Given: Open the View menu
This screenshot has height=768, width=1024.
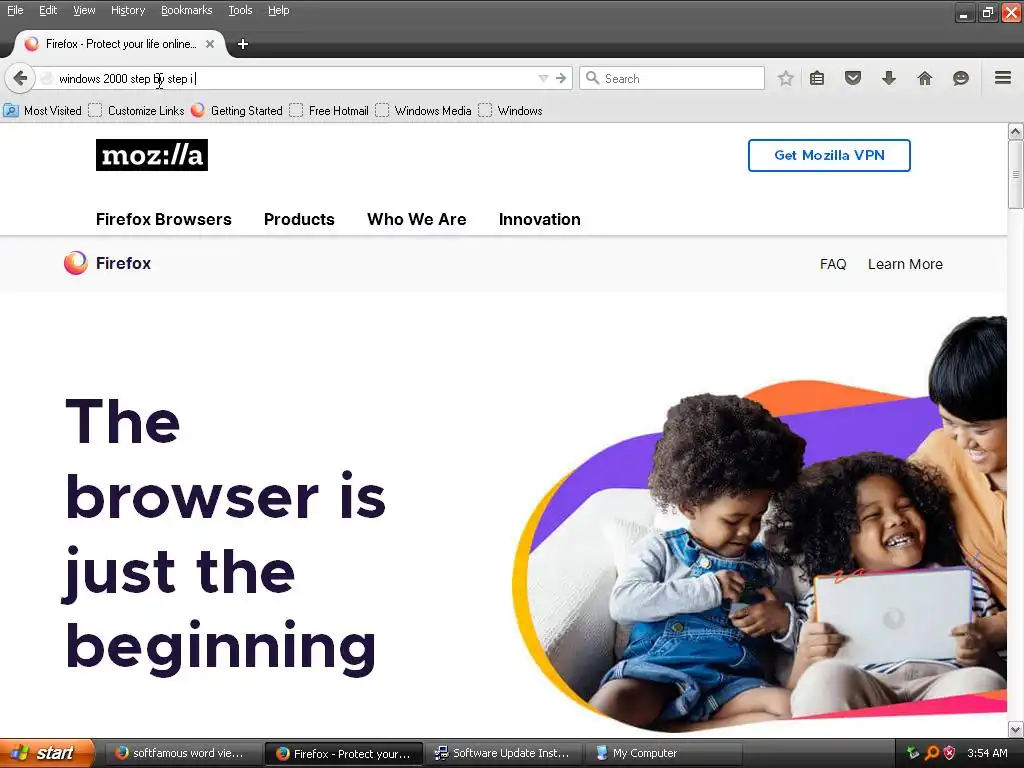Looking at the screenshot, I should (x=84, y=10).
